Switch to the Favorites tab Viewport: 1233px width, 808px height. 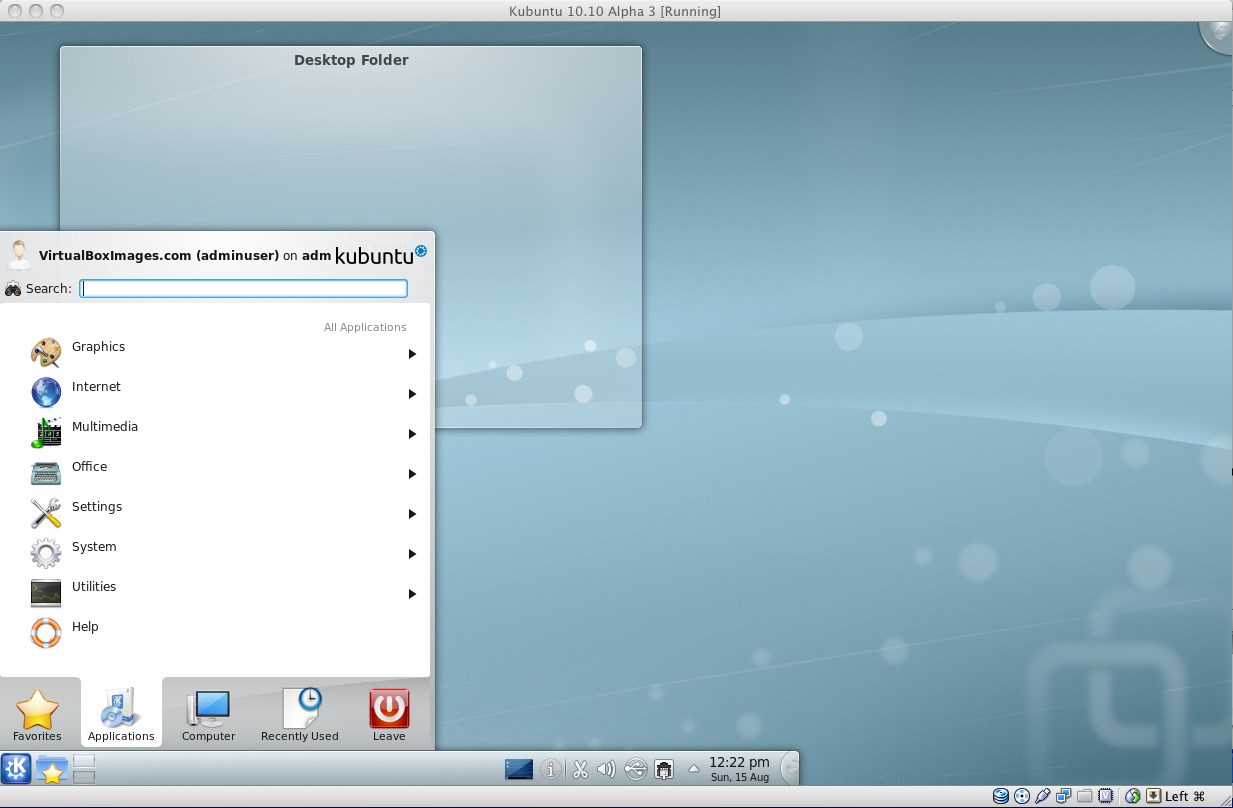tap(38, 715)
